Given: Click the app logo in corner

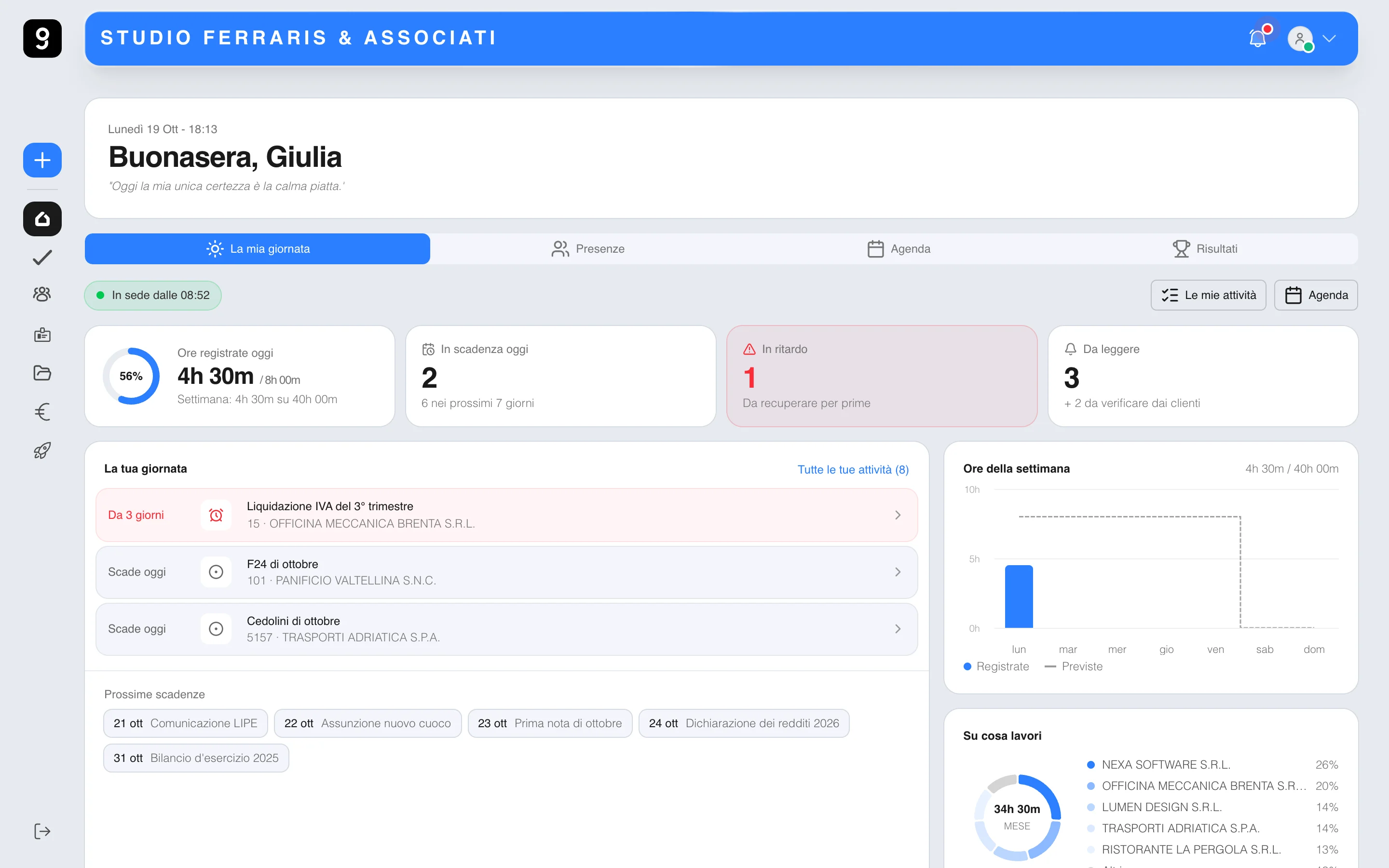Looking at the screenshot, I should click(42, 39).
